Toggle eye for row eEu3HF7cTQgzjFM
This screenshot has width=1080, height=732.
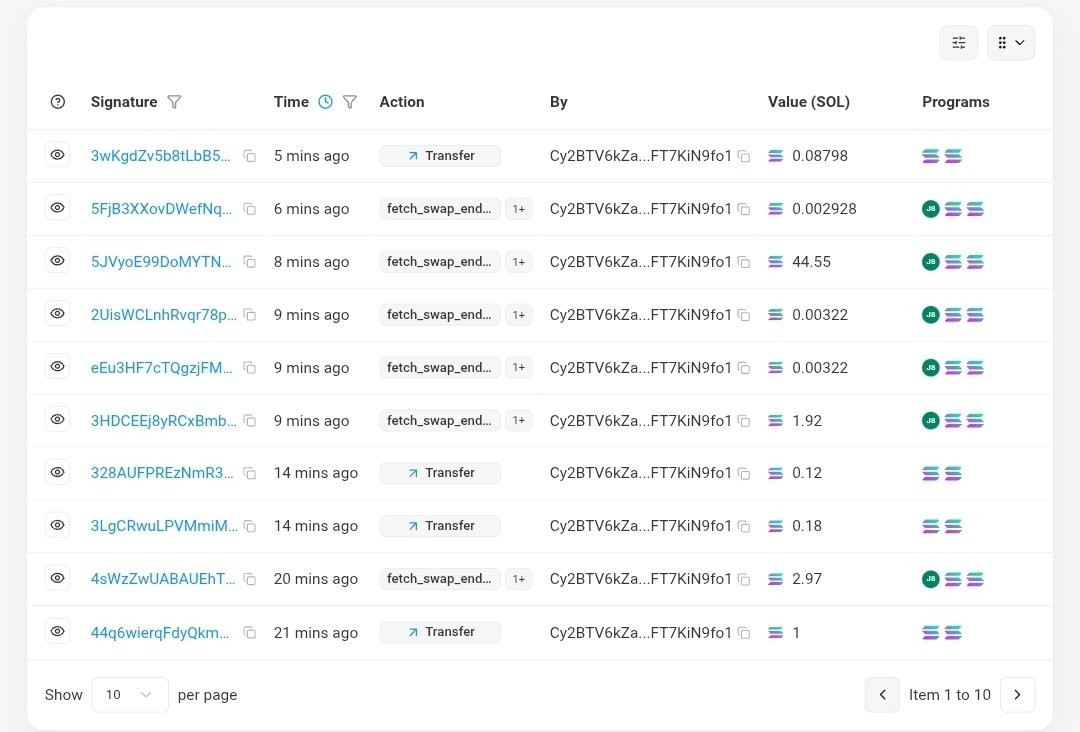(x=58, y=367)
